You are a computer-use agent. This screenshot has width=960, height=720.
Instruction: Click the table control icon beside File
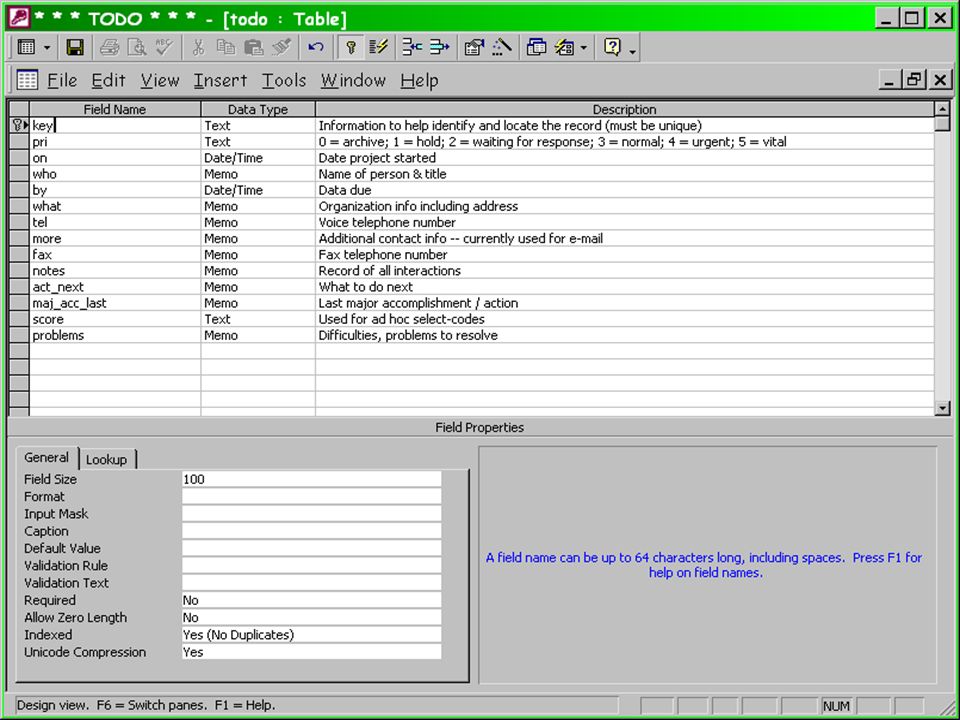[27, 80]
